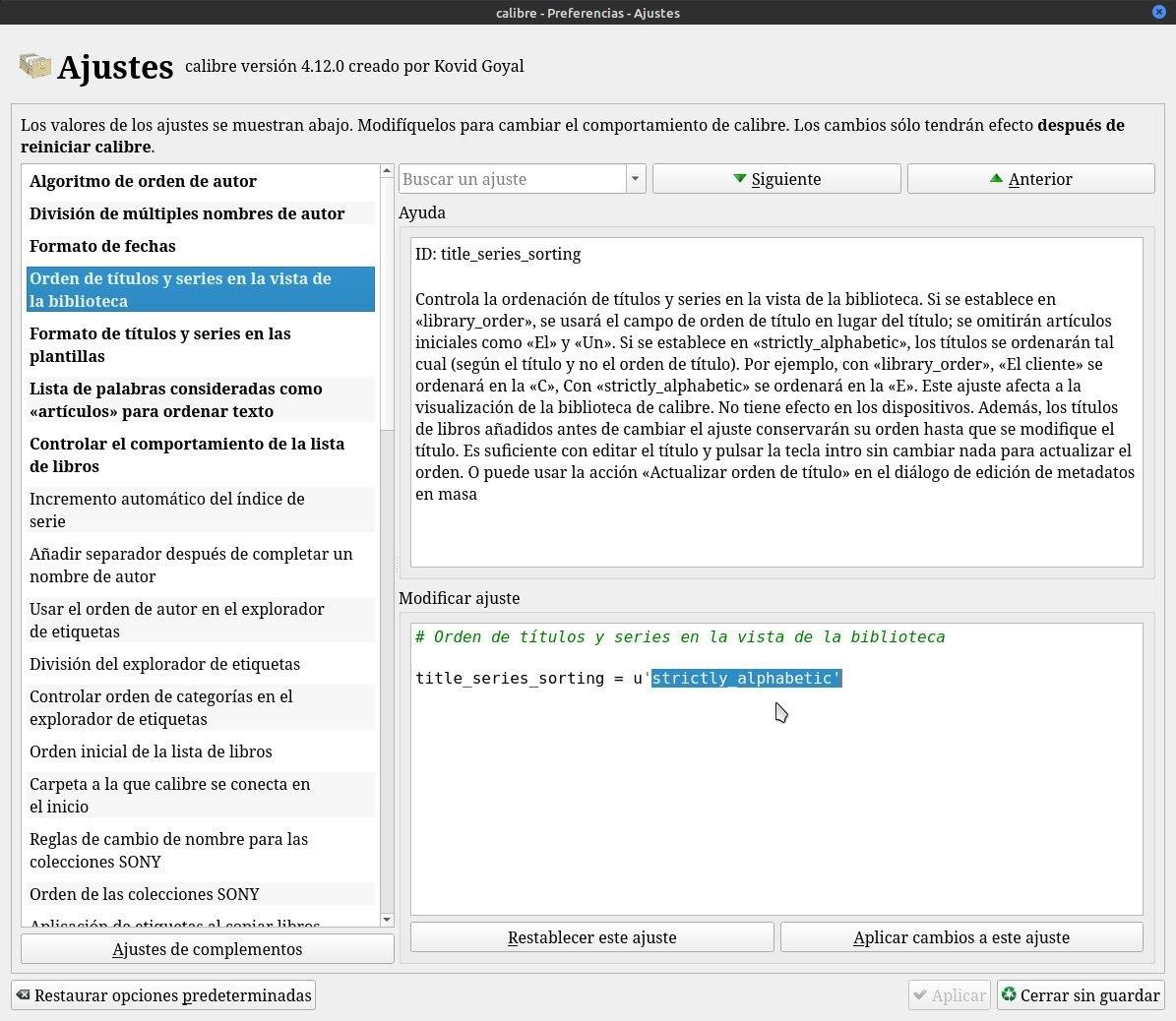Select División del explorador de etiquetas
1176x1021 pixels.
pyautogui.click(x=200, y=663)
